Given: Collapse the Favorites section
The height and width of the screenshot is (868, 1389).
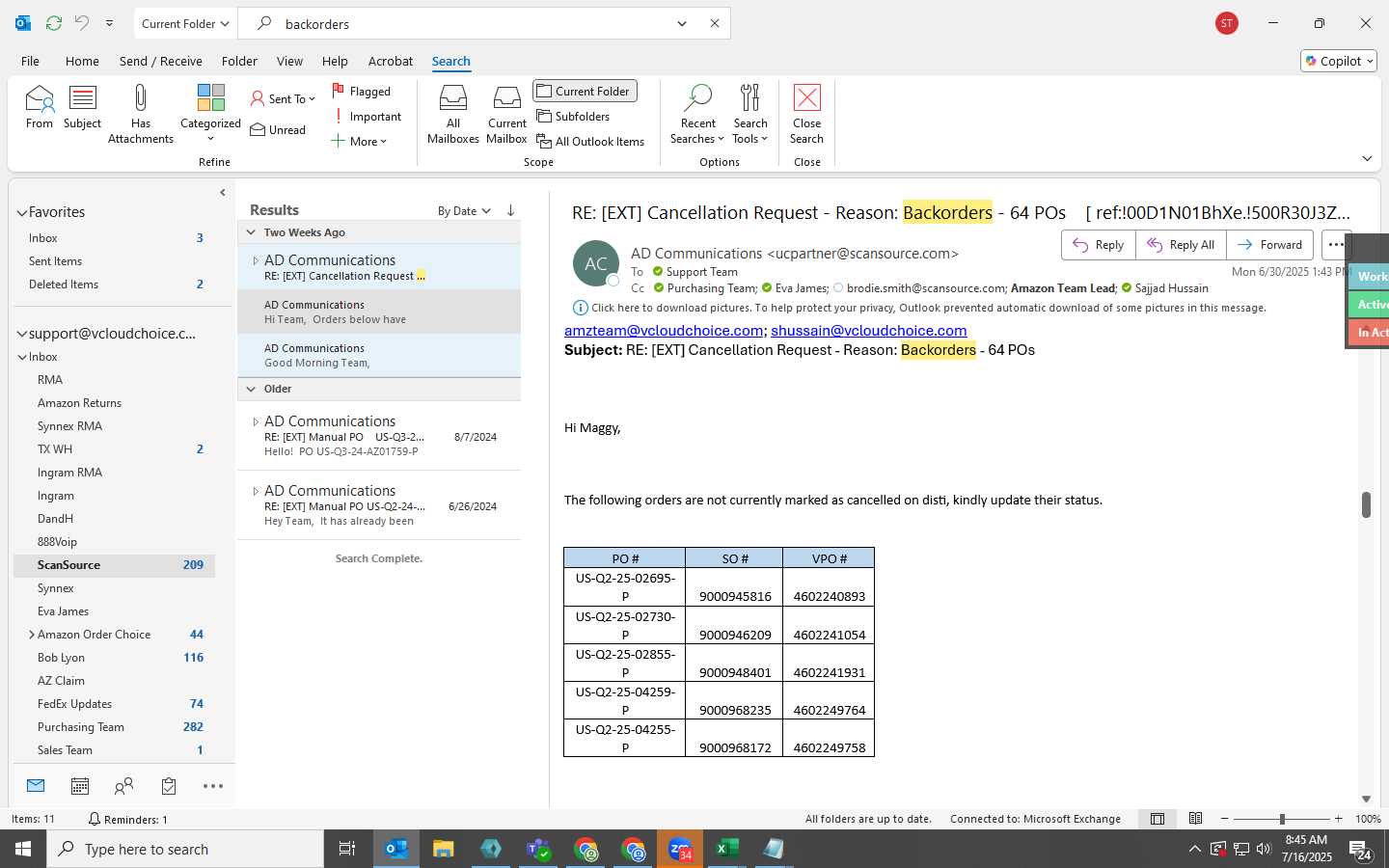Looking at the screenshot, I should pos(21,212).
